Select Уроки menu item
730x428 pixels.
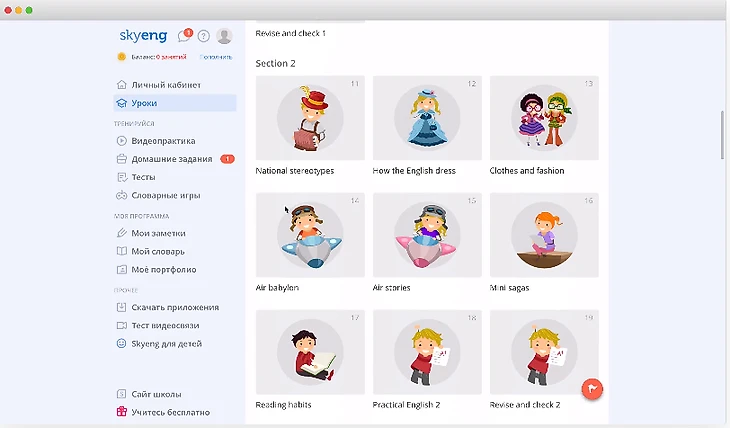[x=175, y=103]
